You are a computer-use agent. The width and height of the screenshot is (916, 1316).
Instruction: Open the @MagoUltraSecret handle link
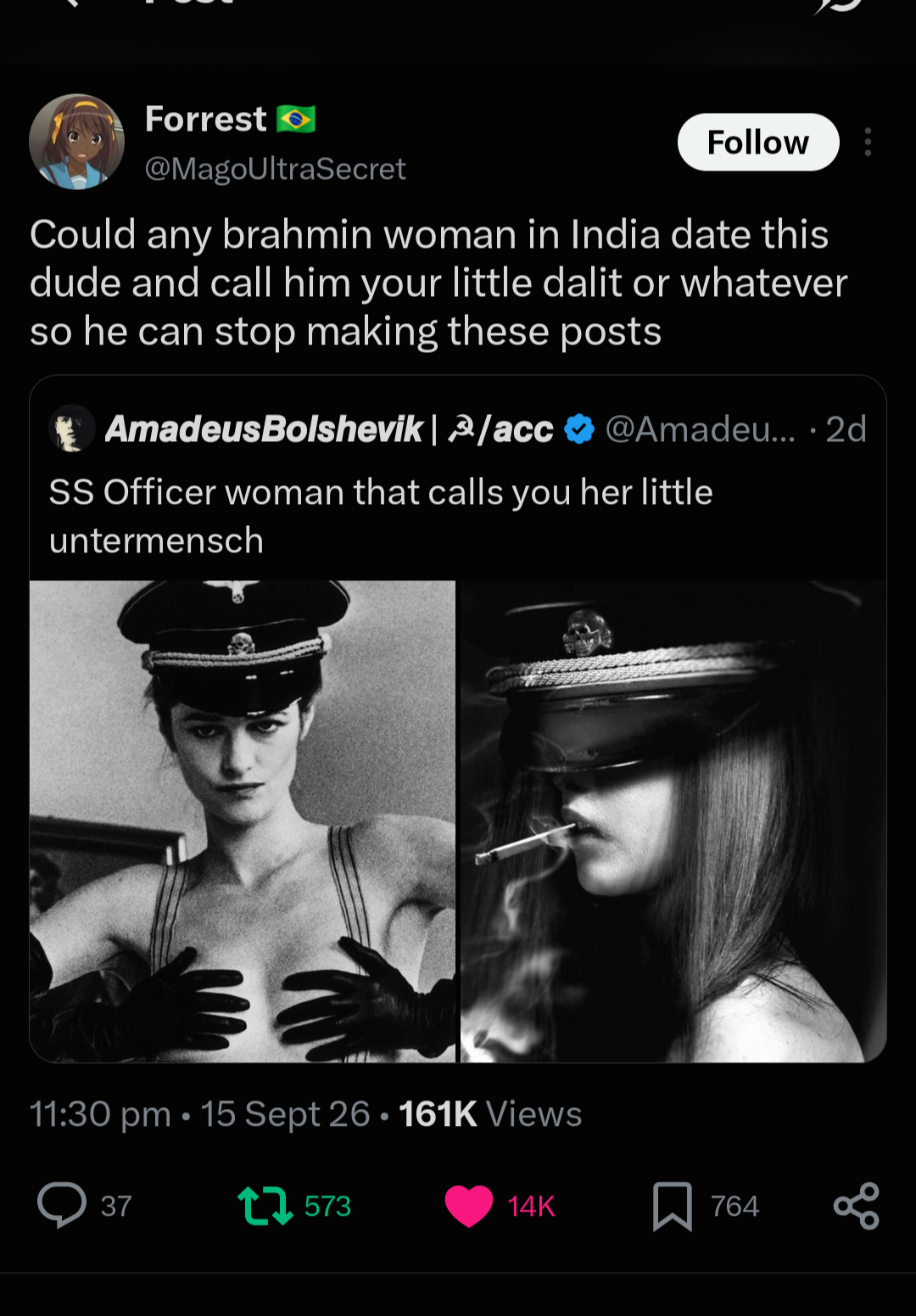[276, 169]
